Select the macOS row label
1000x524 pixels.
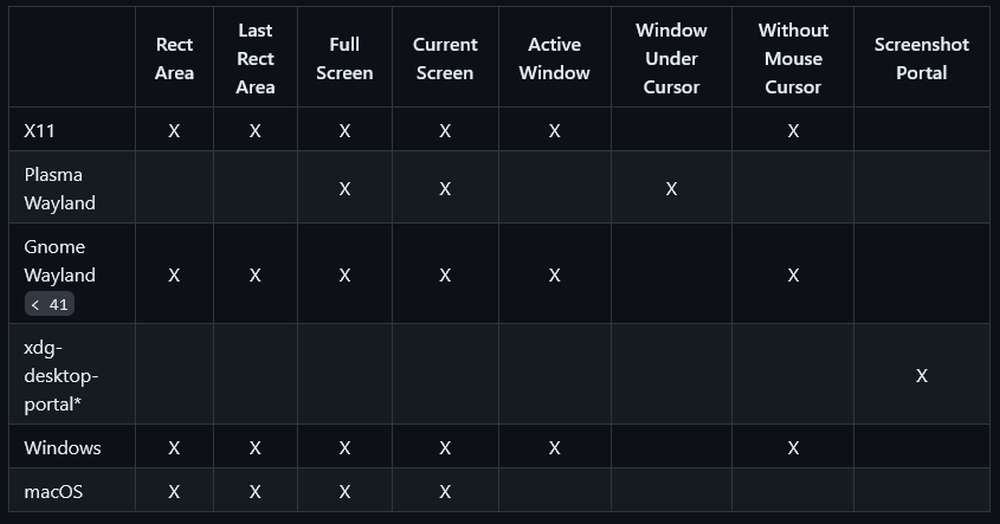pos(54,491)
